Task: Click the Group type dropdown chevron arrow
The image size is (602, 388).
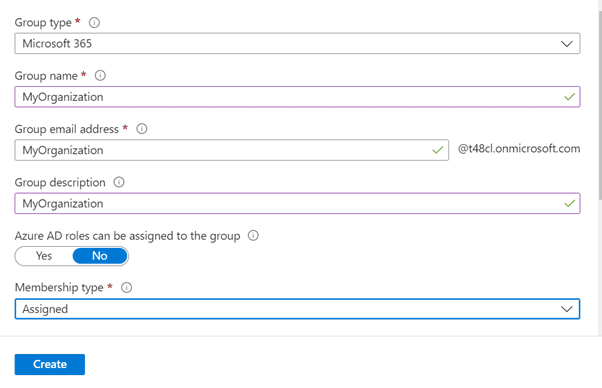Action: coord(567,44)
